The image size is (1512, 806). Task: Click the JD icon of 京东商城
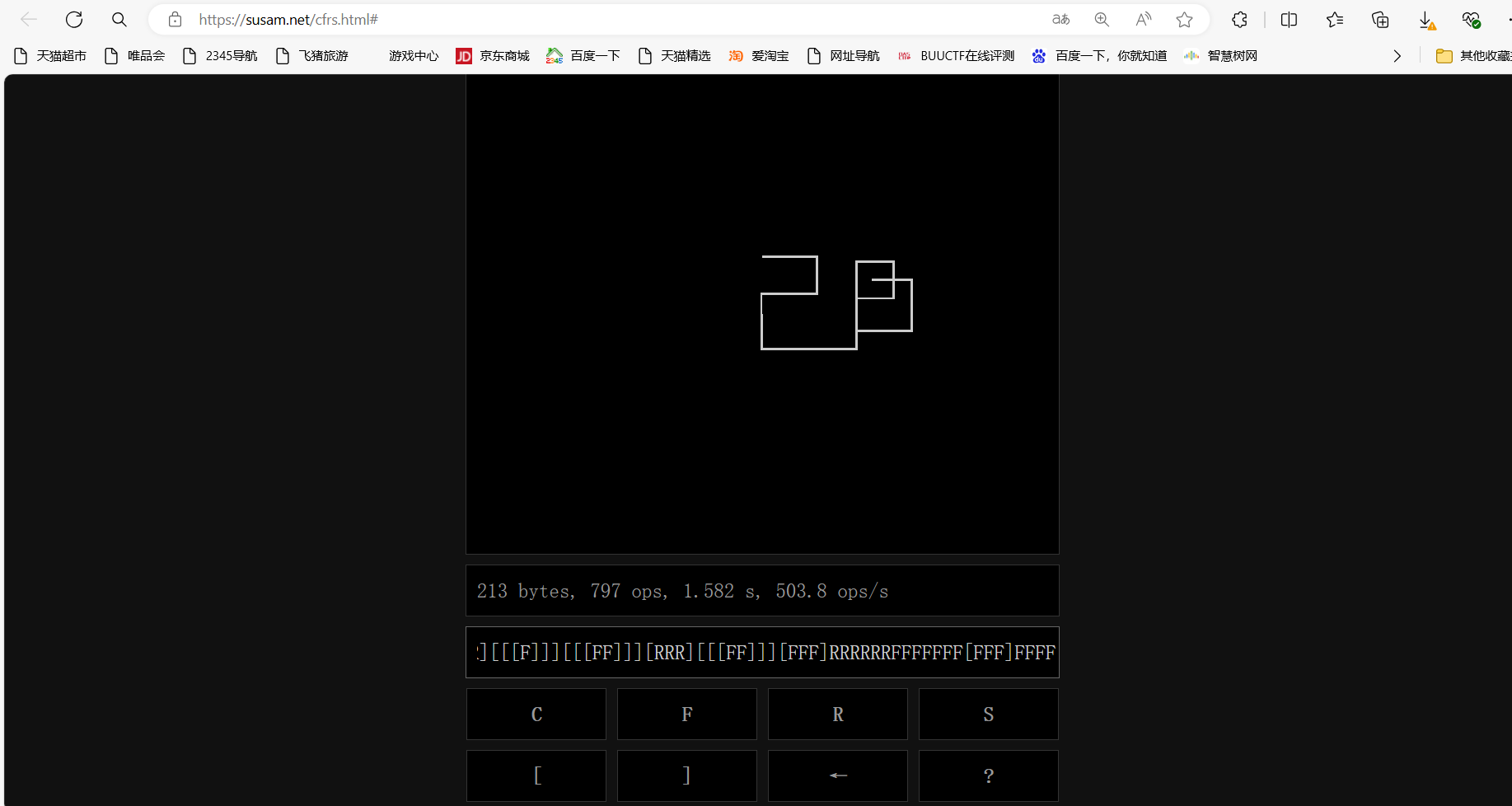tap(464, 56)
